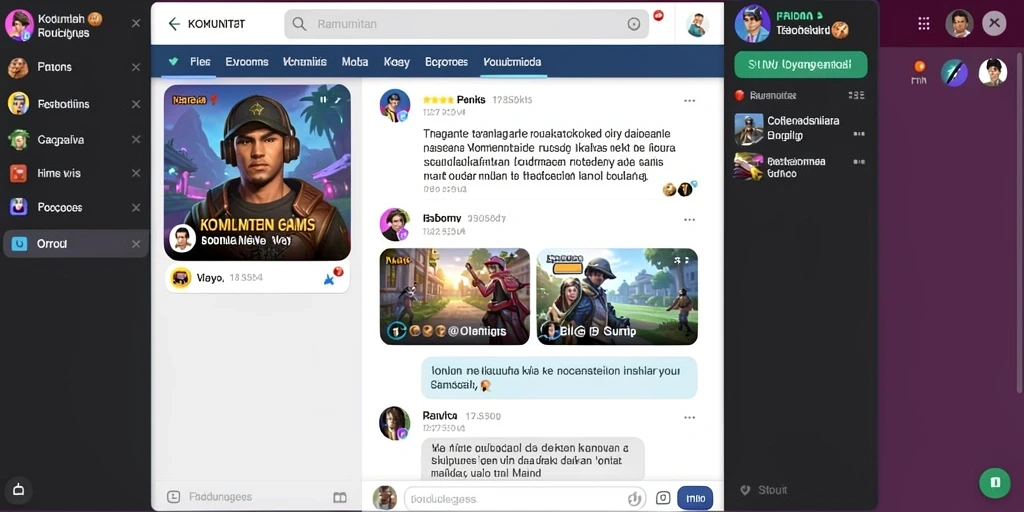
Task: Click the green button in right panel
Action: tap(801, 65)
